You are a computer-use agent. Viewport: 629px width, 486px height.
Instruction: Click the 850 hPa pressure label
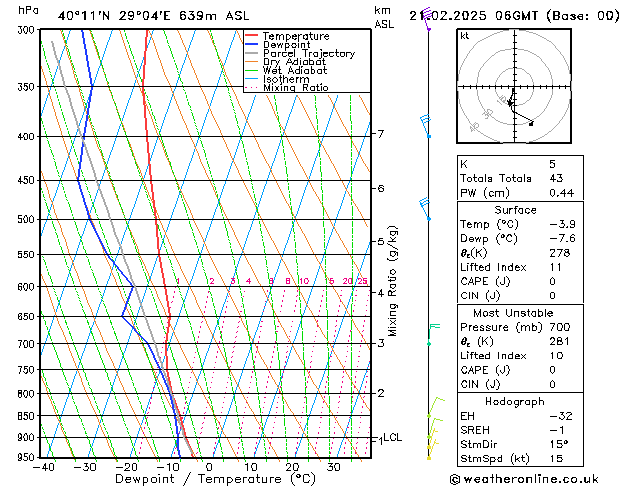pos(28,416)
